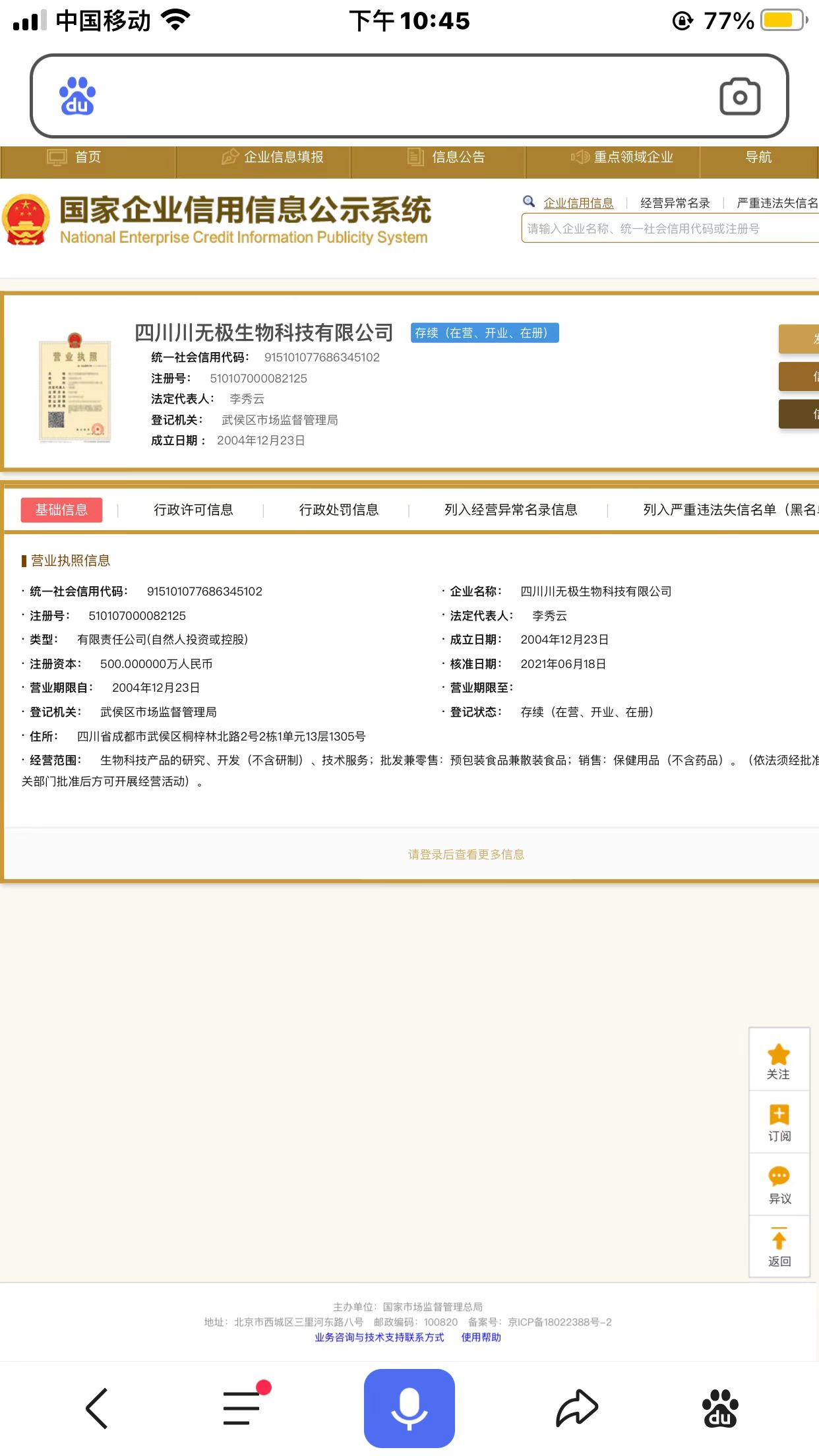Open Baidu home from bottom bar
This screenshot has width=819, height=1456.
[x=720, y=1409]
